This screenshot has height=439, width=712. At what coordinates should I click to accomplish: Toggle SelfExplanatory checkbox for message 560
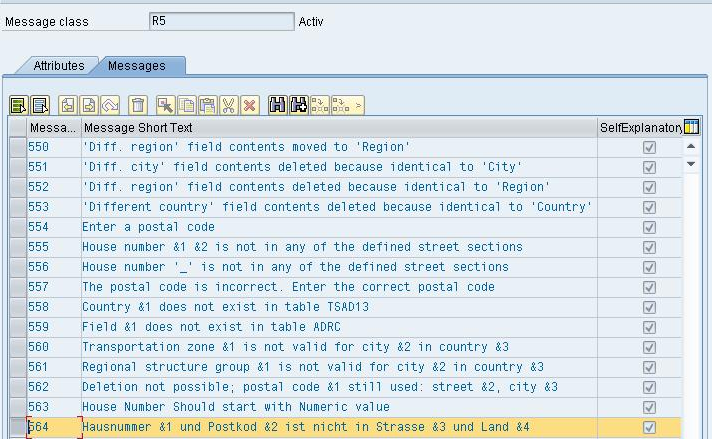[649, 347]
